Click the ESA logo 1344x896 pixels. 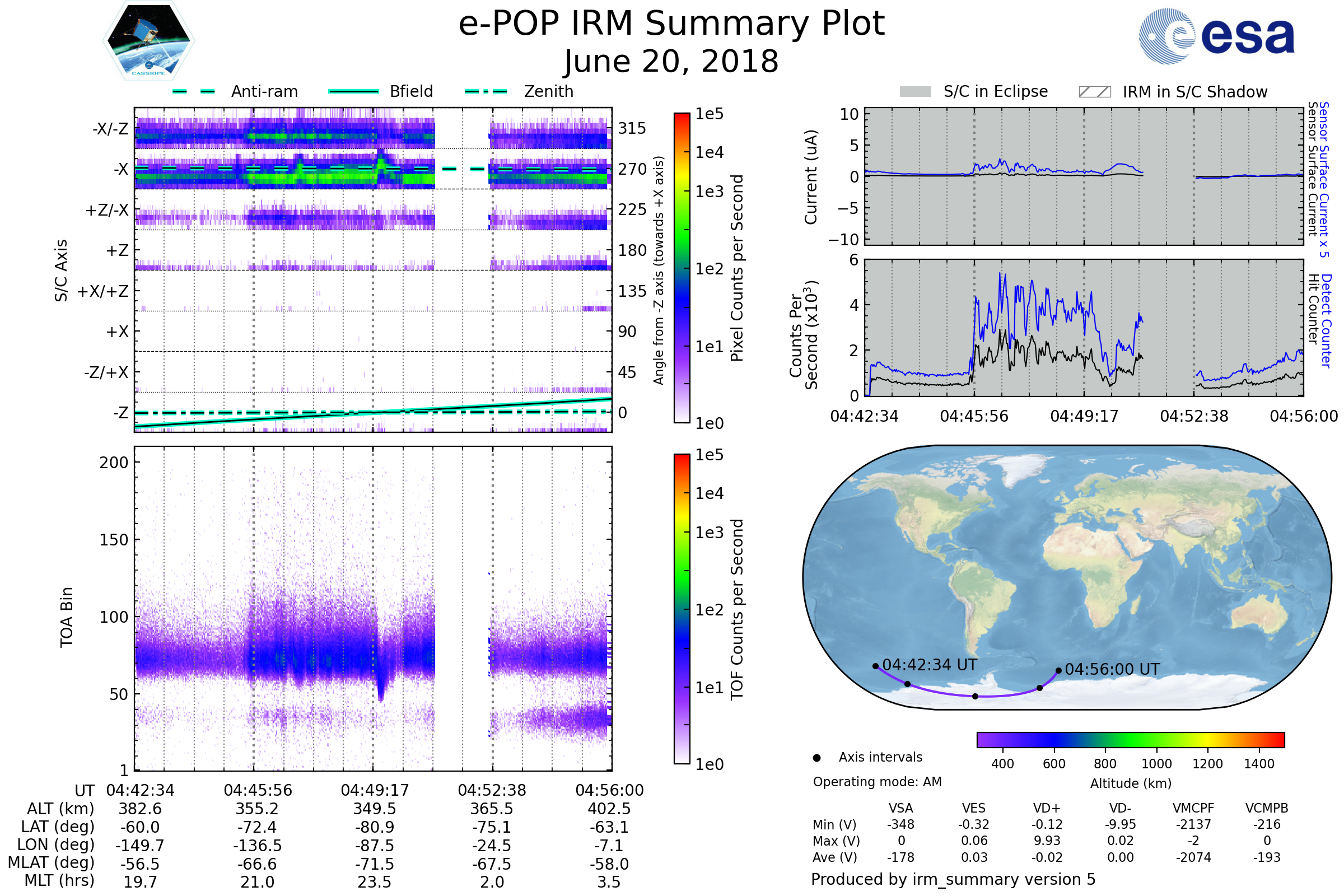(1216, 35)
